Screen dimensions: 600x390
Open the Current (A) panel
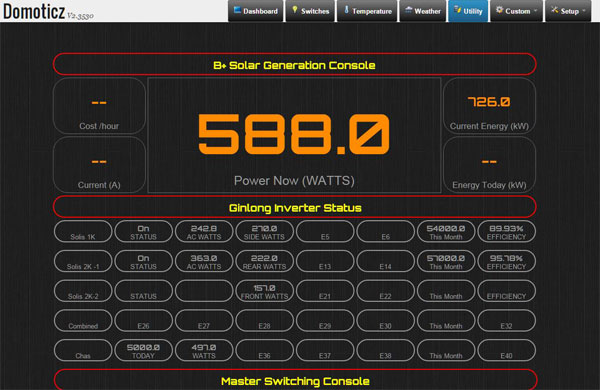click(99, 165)
